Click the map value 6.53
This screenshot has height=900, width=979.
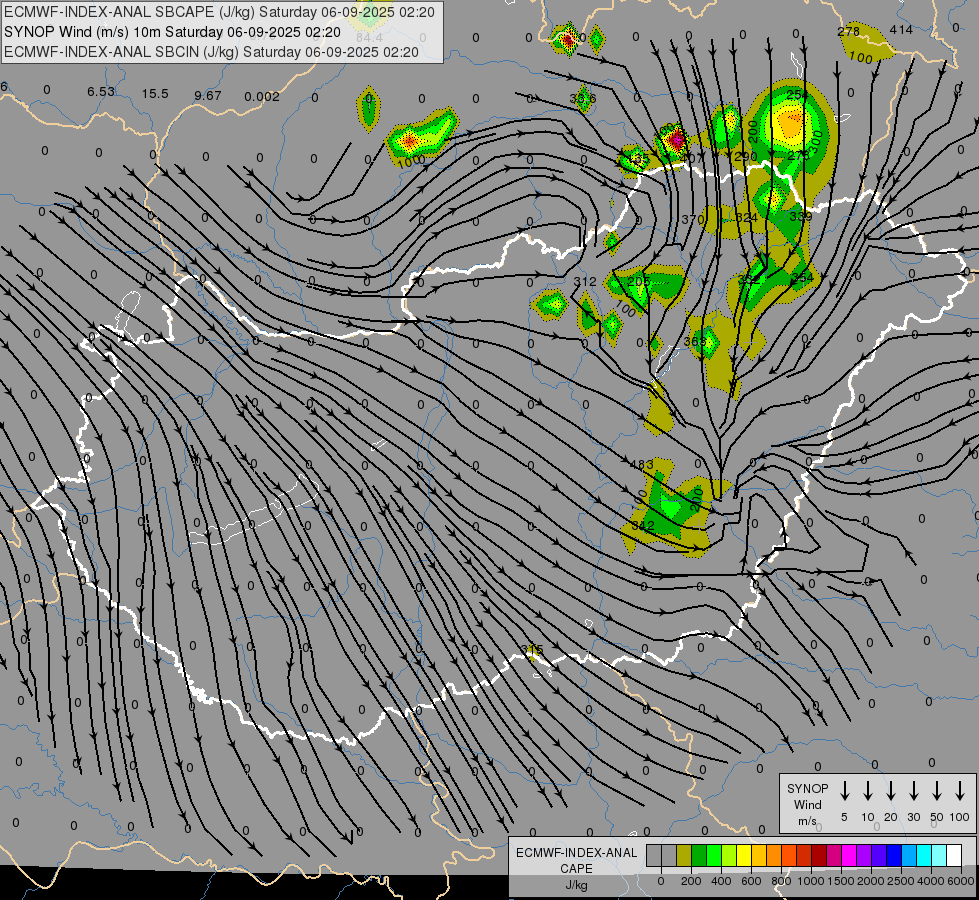pyautogui.click(x=101, y=92)
